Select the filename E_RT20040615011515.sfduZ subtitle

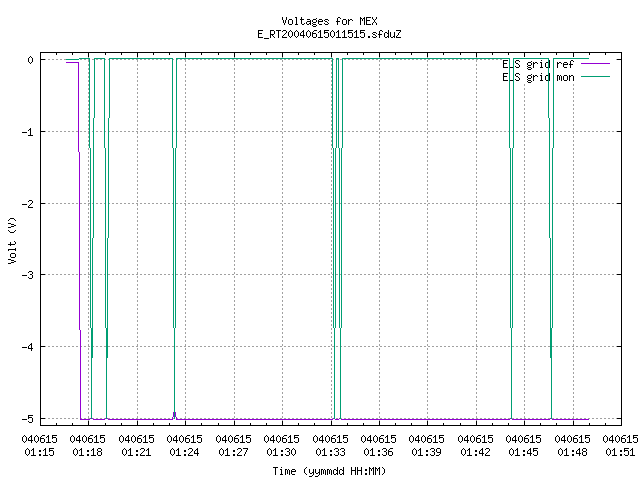click(329, 34)
